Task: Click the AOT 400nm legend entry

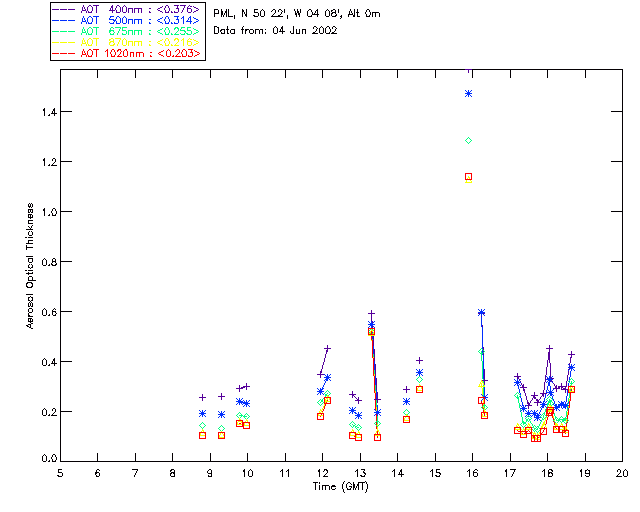Action: click(x=127, y=9)
